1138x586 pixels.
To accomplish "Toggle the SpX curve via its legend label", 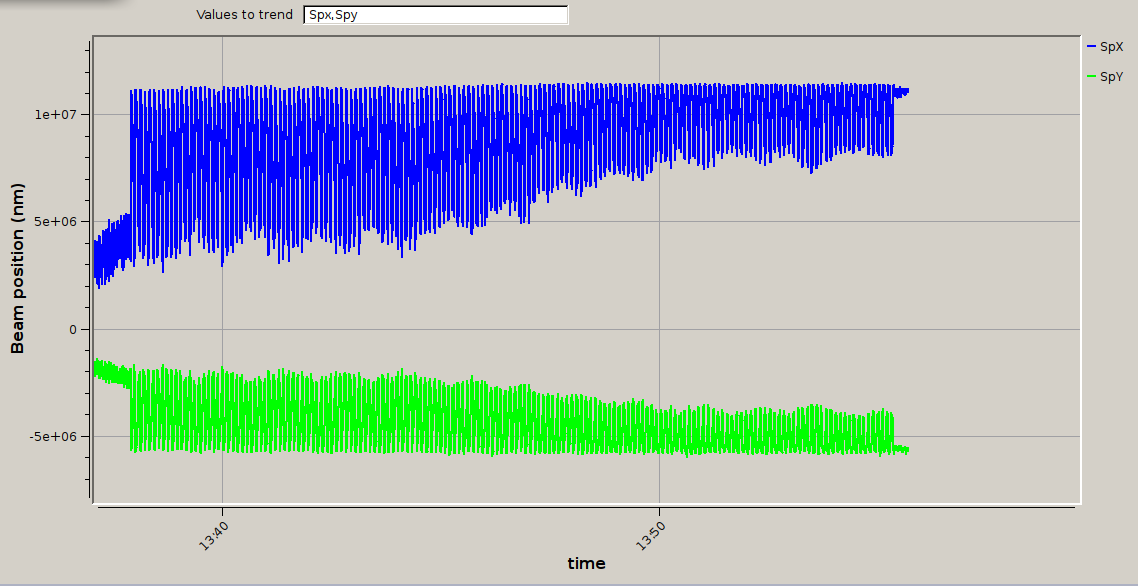I will coord(1111,47).
